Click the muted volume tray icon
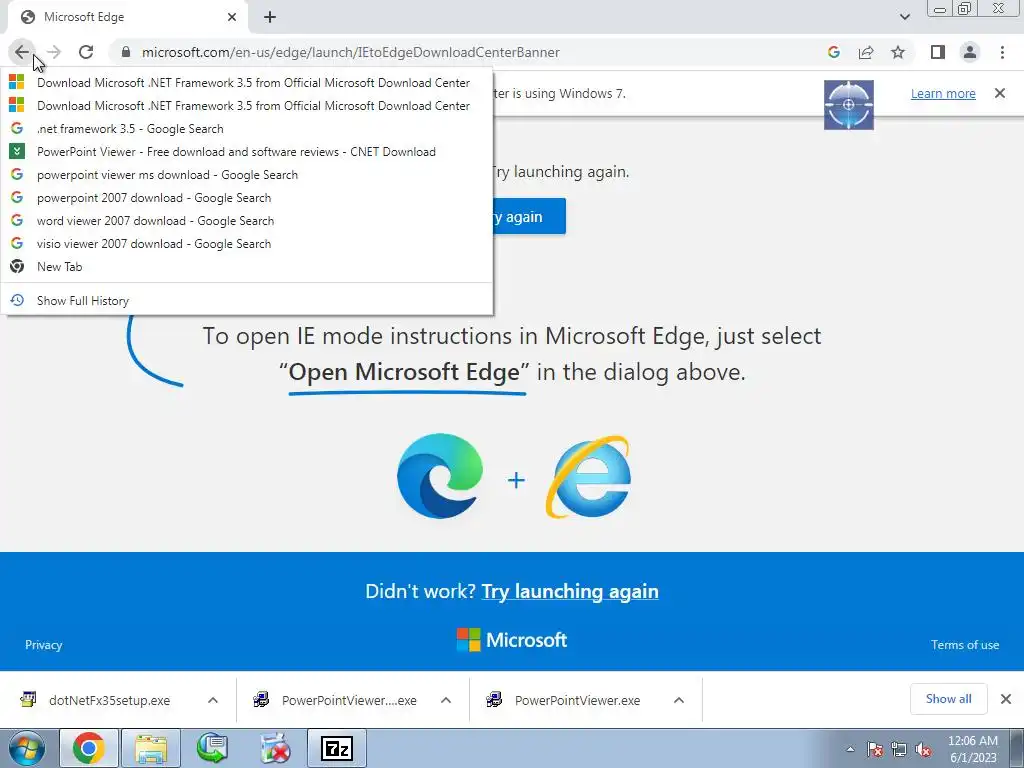1024x768 pixels. point(923,749)
